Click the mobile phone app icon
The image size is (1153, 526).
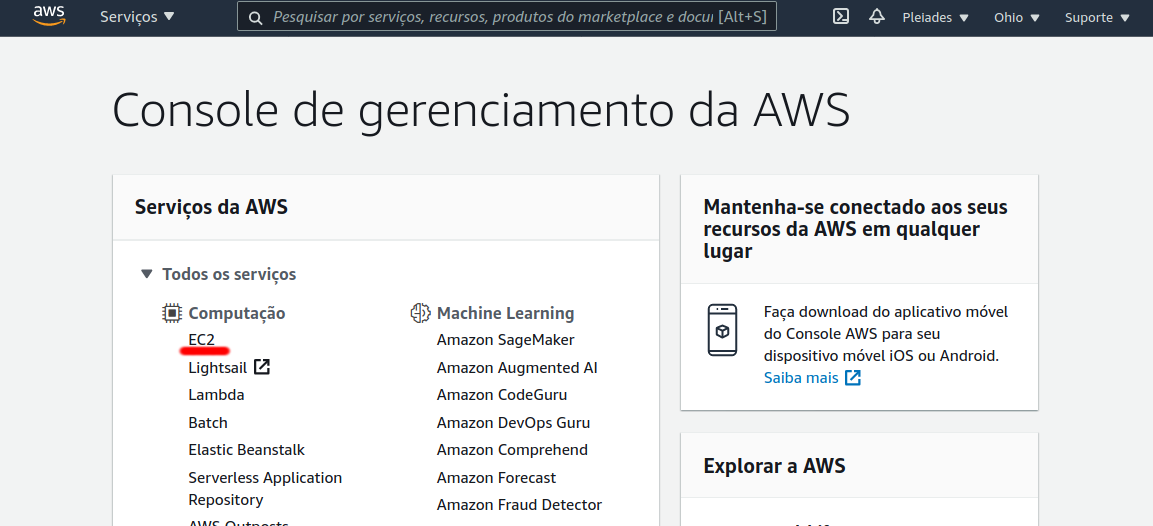(x=722, y=330)
